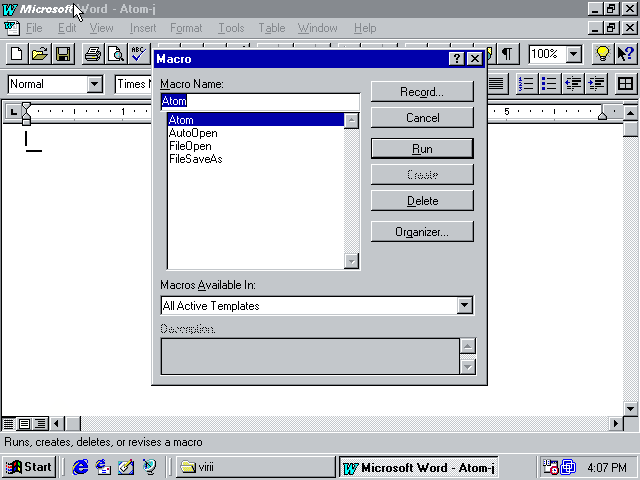
Task: Apply justify alignment in formatting toolbar
Action: pyautogui.click(x=497, y=84)
